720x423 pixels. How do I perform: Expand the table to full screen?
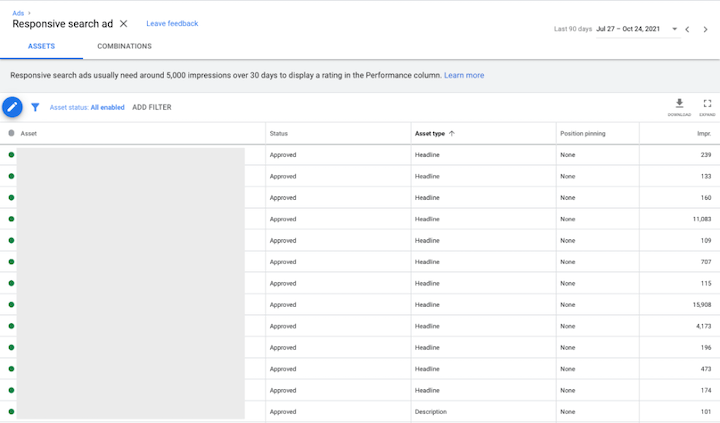pyautogui.click(x=707, y=104)
